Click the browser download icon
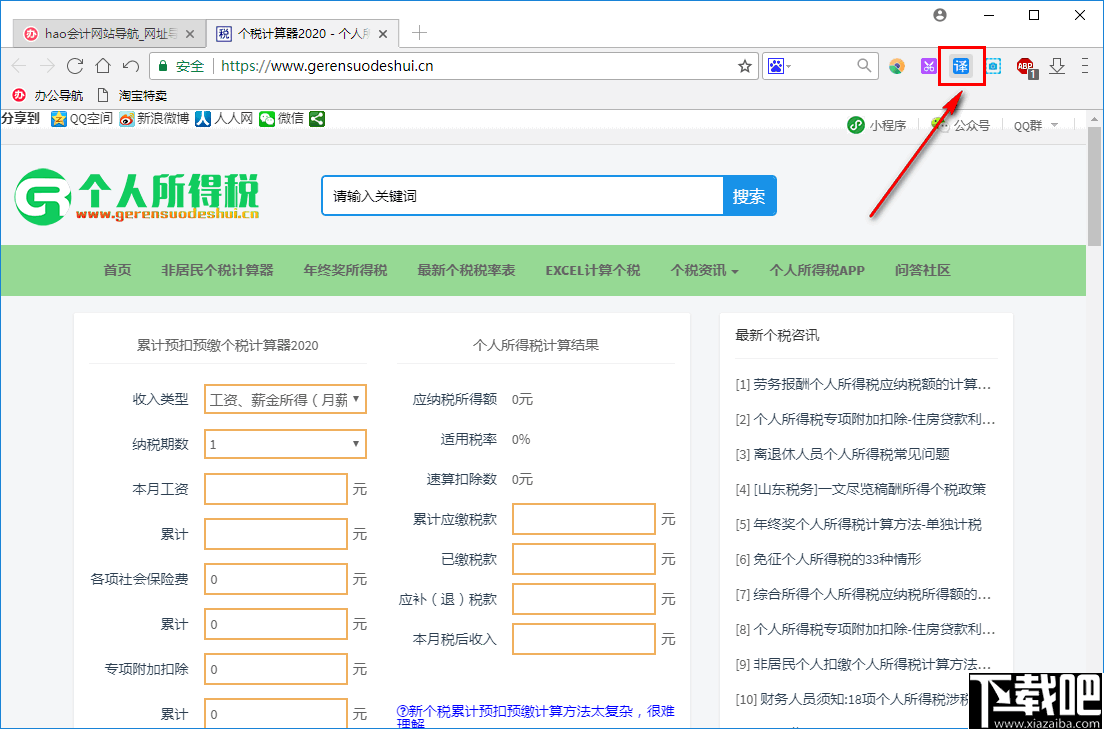 pyautogui.click(x=1057, y=66)
